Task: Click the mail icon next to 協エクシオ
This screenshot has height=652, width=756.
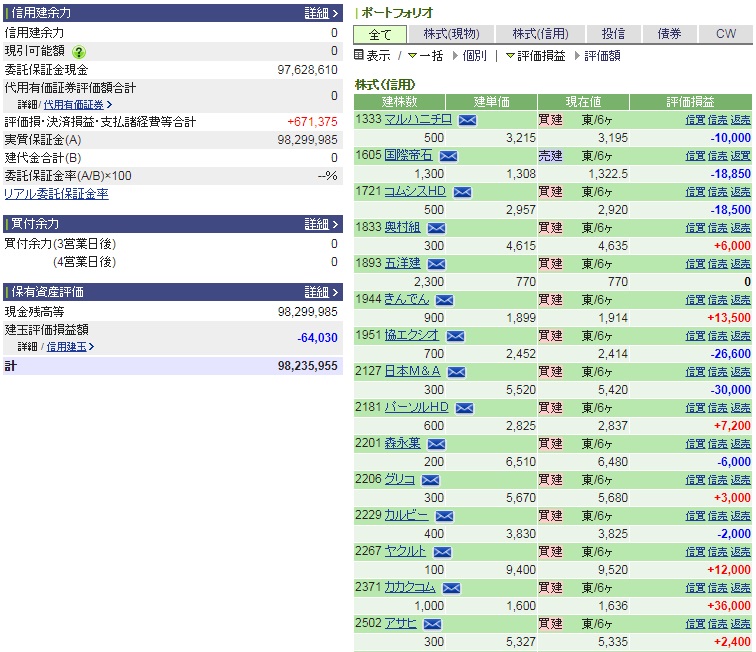Action: click(455, 336)
